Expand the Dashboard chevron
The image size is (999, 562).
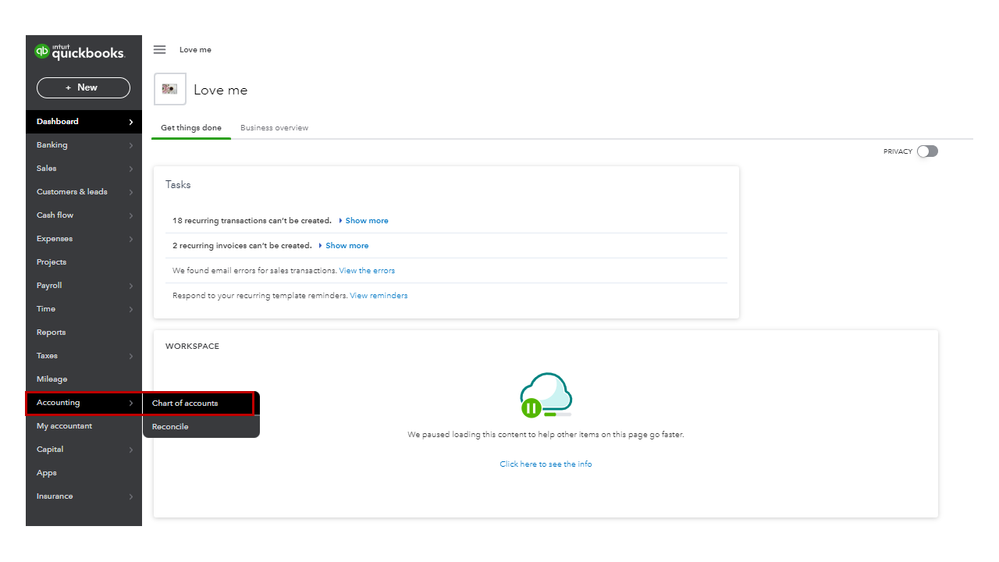[131, 122]
